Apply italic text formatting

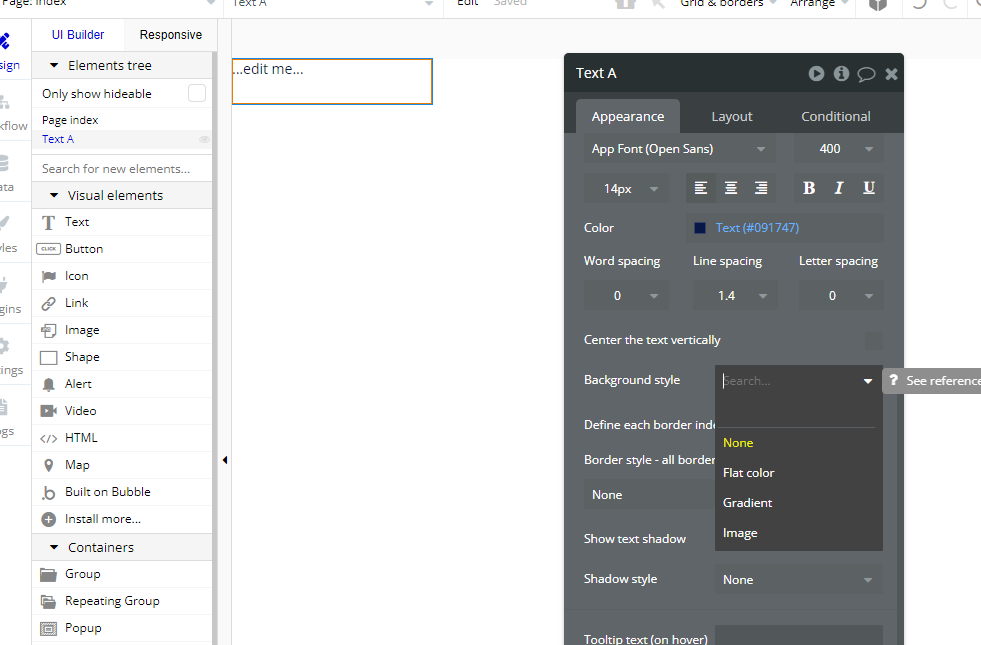839,188
